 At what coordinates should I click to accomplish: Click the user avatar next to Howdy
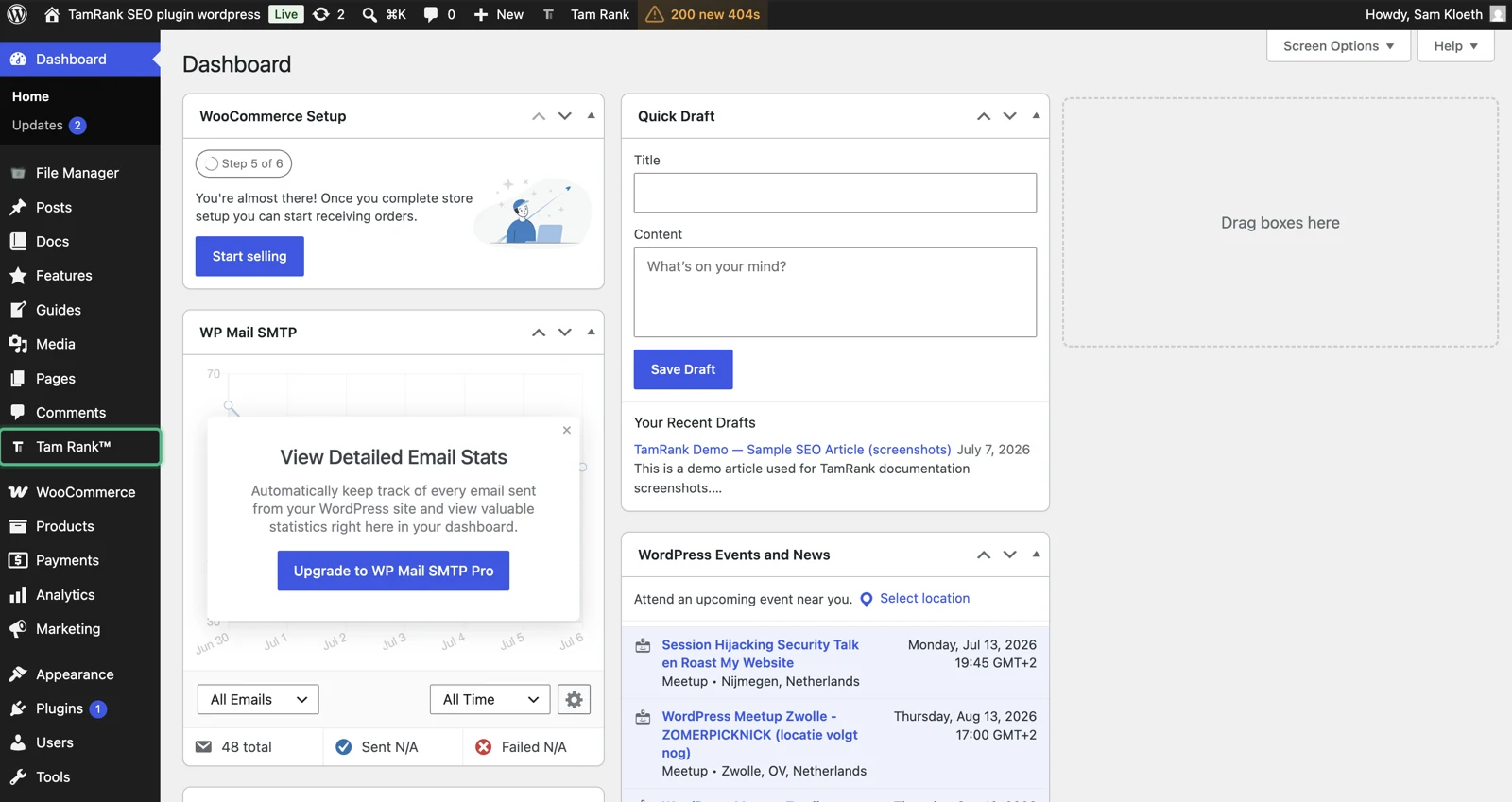(1497, 14)
